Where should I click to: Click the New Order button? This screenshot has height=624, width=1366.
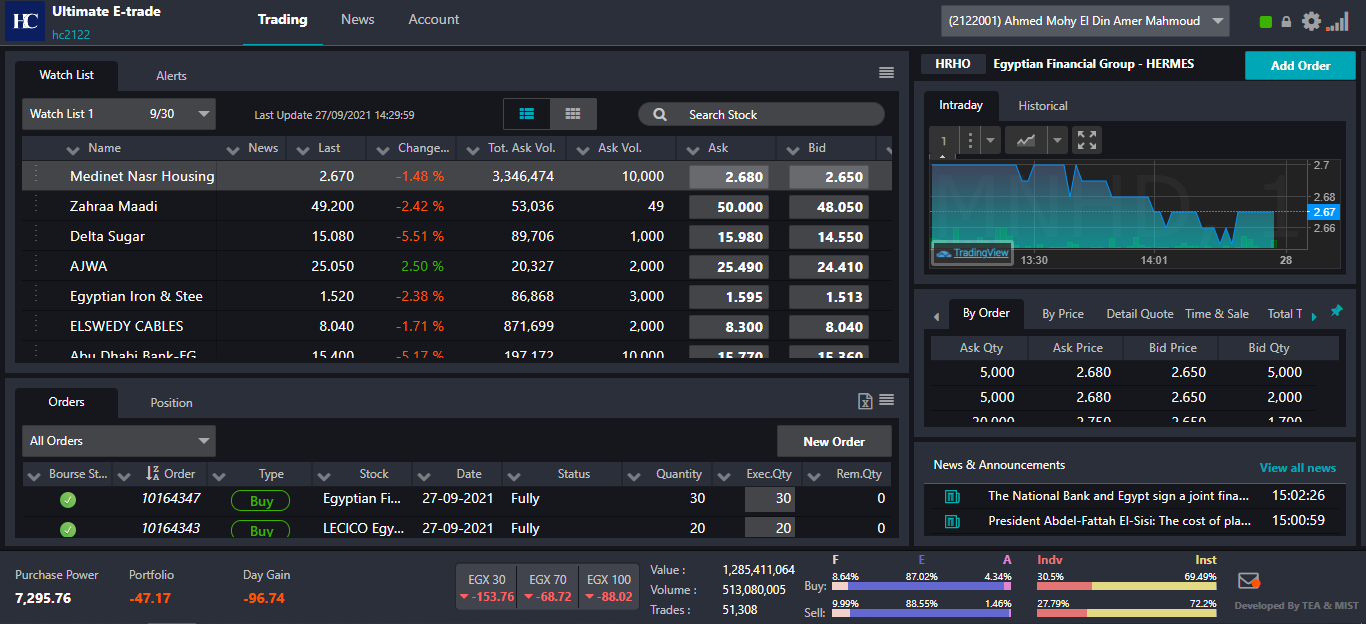coord(834,441)
